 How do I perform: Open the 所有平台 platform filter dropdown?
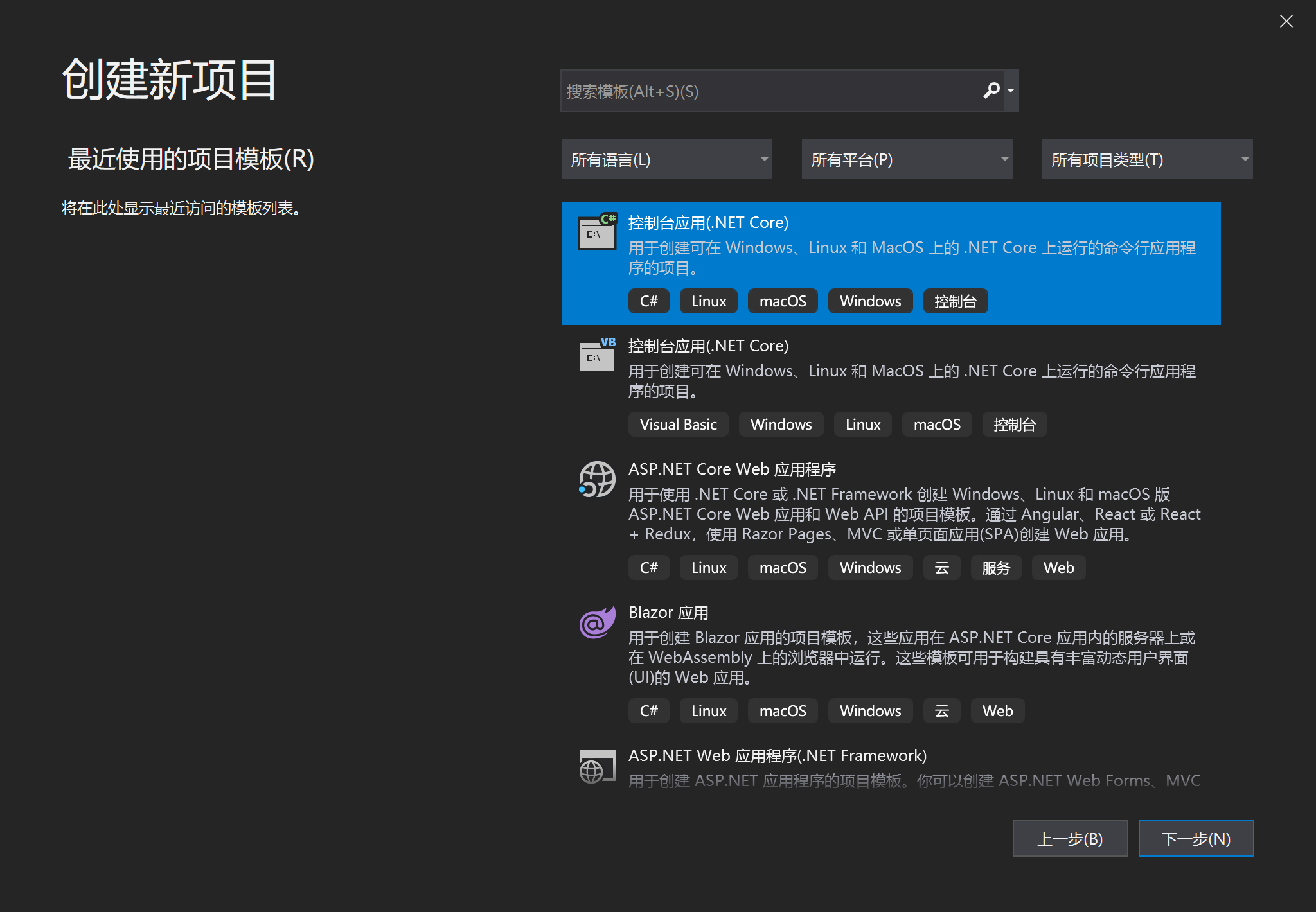(x=907, y=159)
